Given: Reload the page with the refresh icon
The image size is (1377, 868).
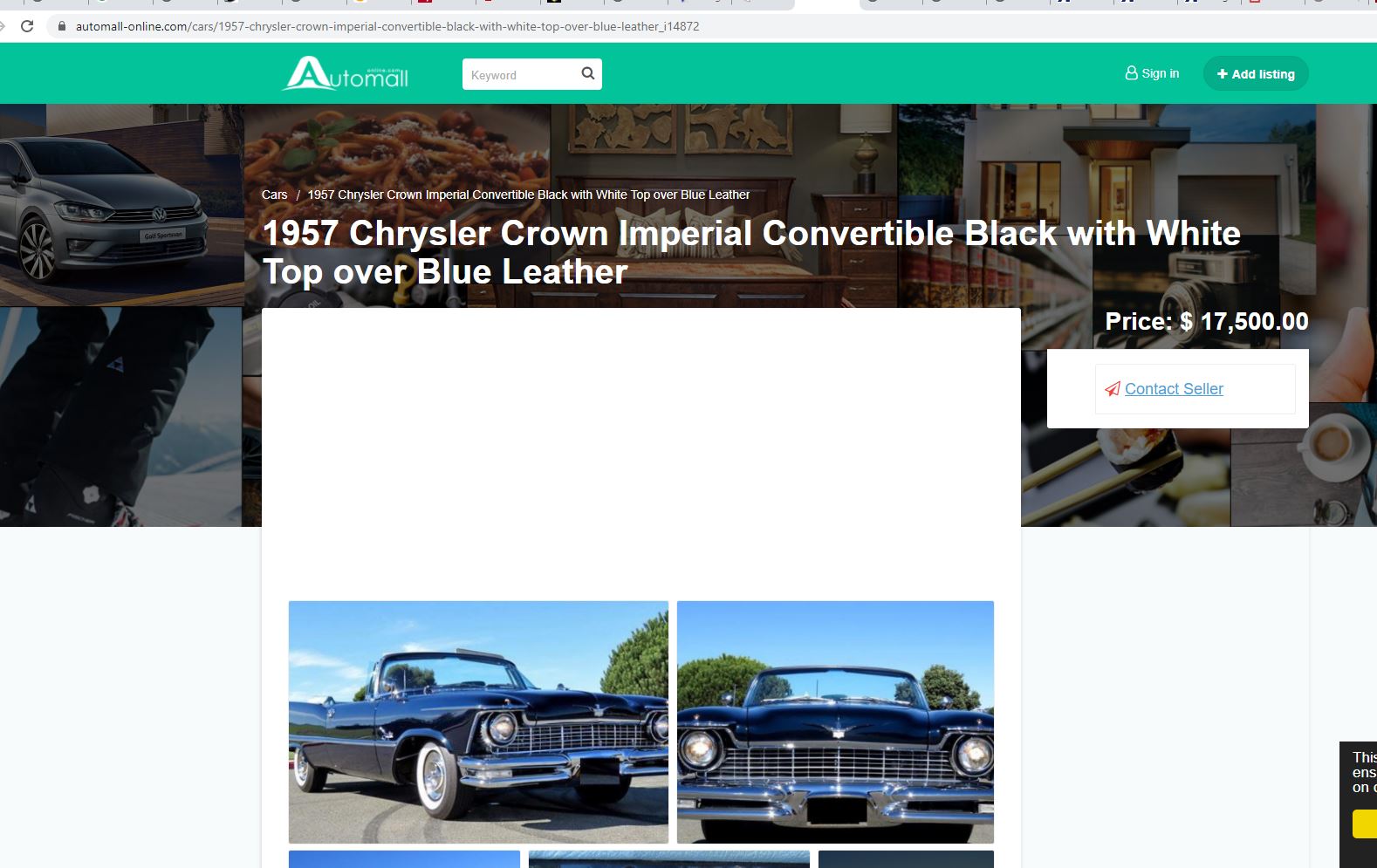Looking at the screenshot, I should [27, 26].
